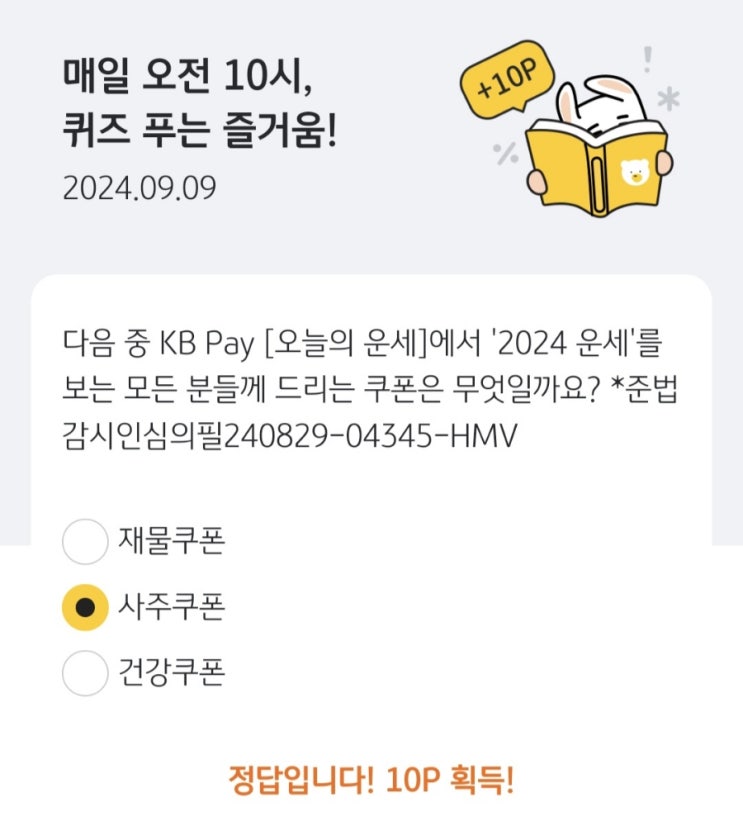
Task: Click the gray exclamation mark decoration
Action: (648, 59)
